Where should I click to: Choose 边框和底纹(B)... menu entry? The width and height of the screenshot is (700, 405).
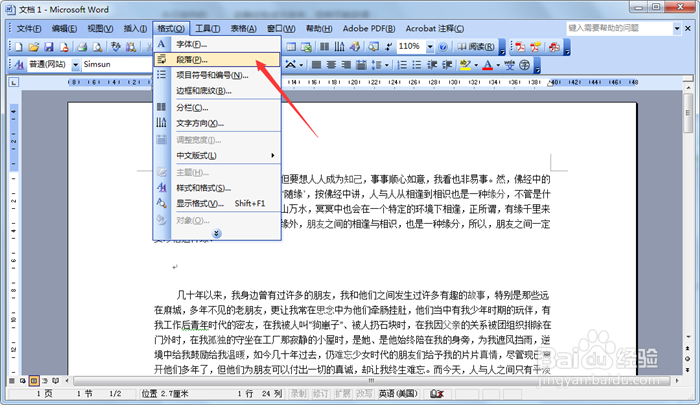217,91
